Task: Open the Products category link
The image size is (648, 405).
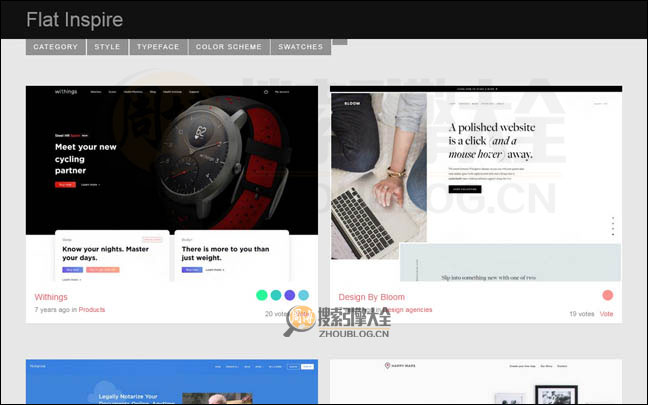Action: 92,310
